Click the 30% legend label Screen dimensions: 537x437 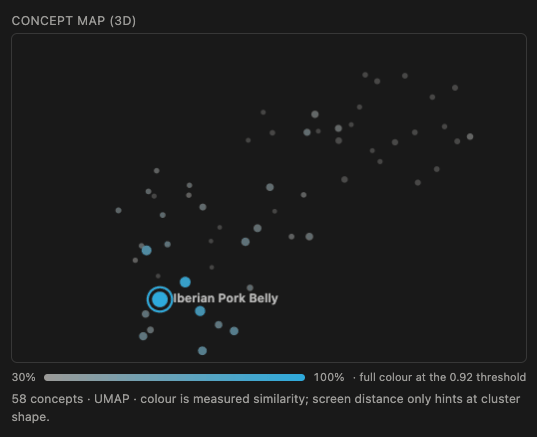23,377
